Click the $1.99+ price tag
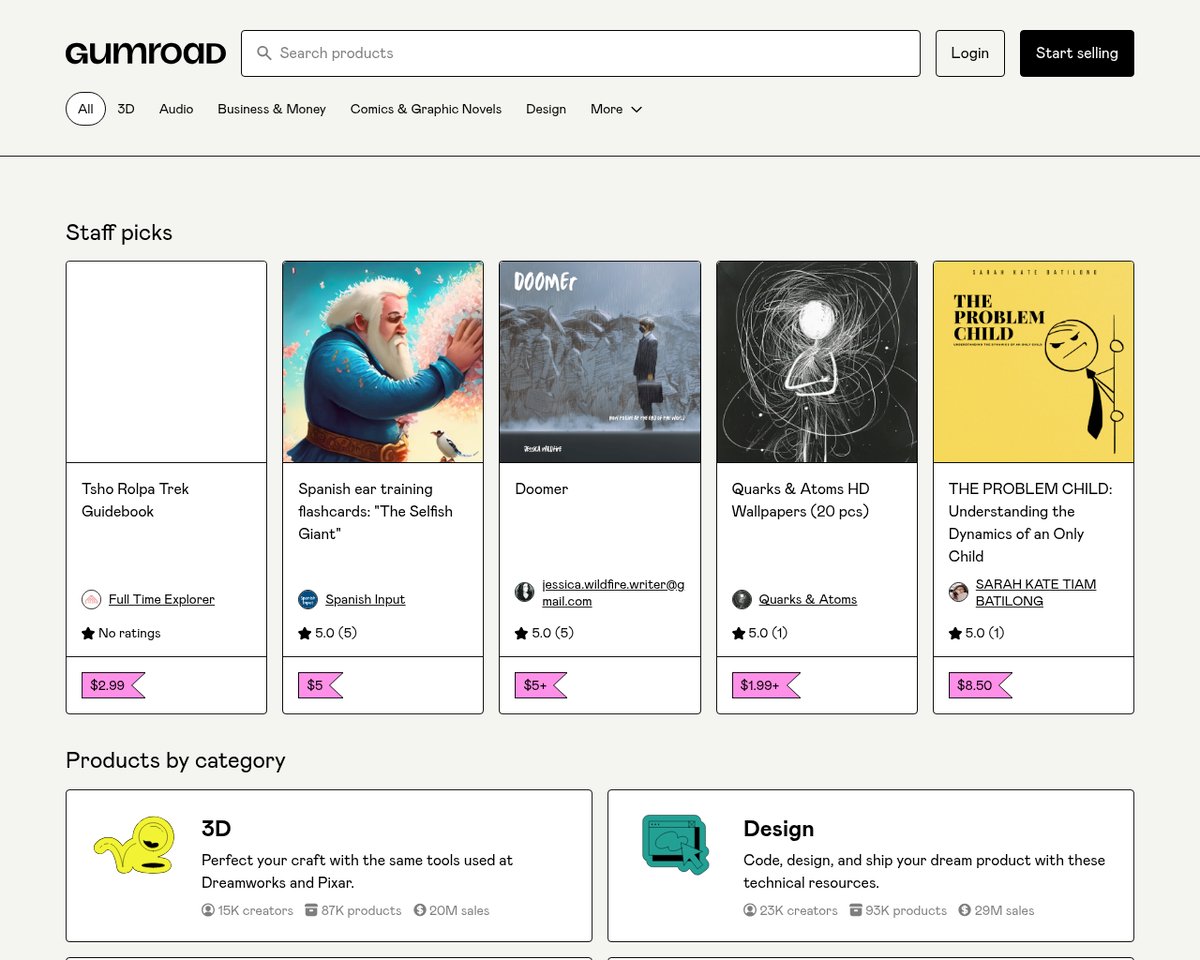 pyautogui.click(x=766, y=685)
